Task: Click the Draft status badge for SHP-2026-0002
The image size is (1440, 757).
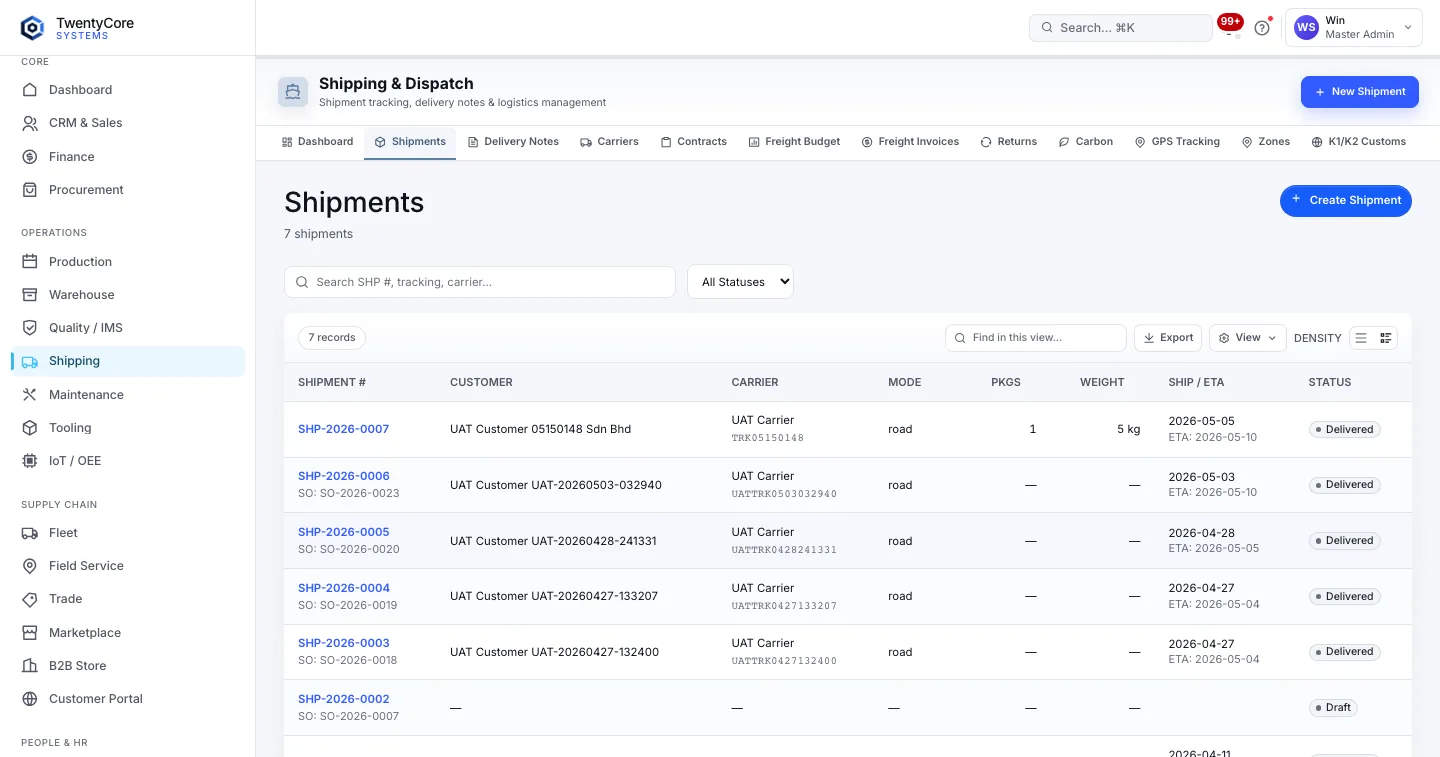Action: coord(1334,708)
